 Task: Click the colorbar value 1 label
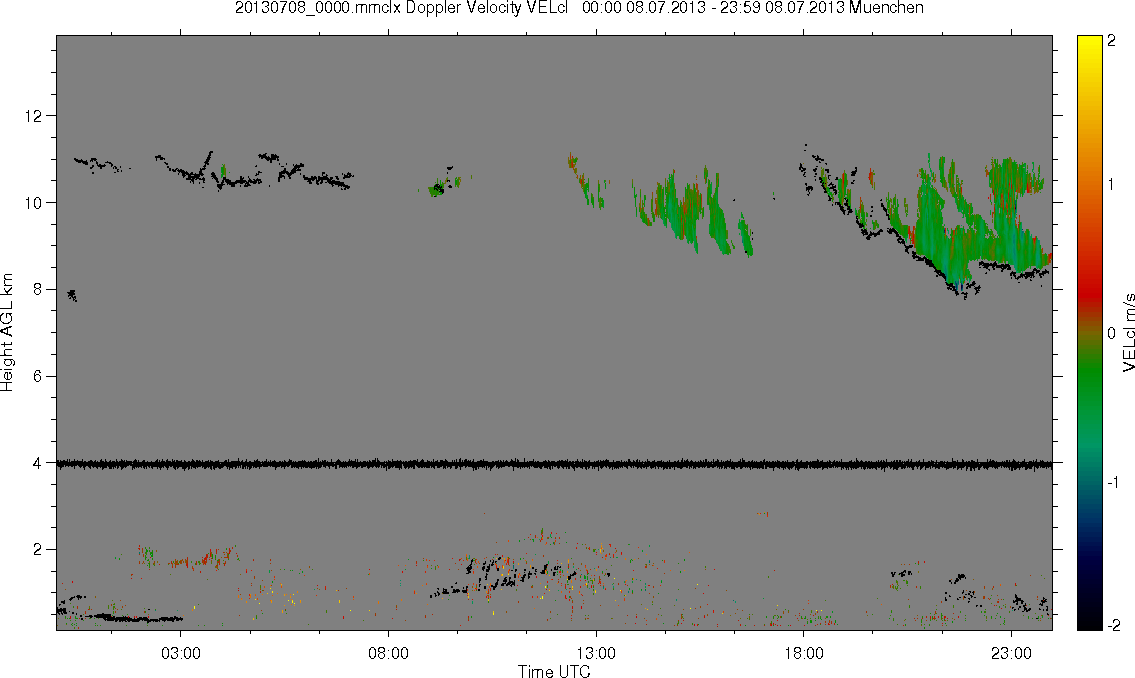click(1111, 185)
